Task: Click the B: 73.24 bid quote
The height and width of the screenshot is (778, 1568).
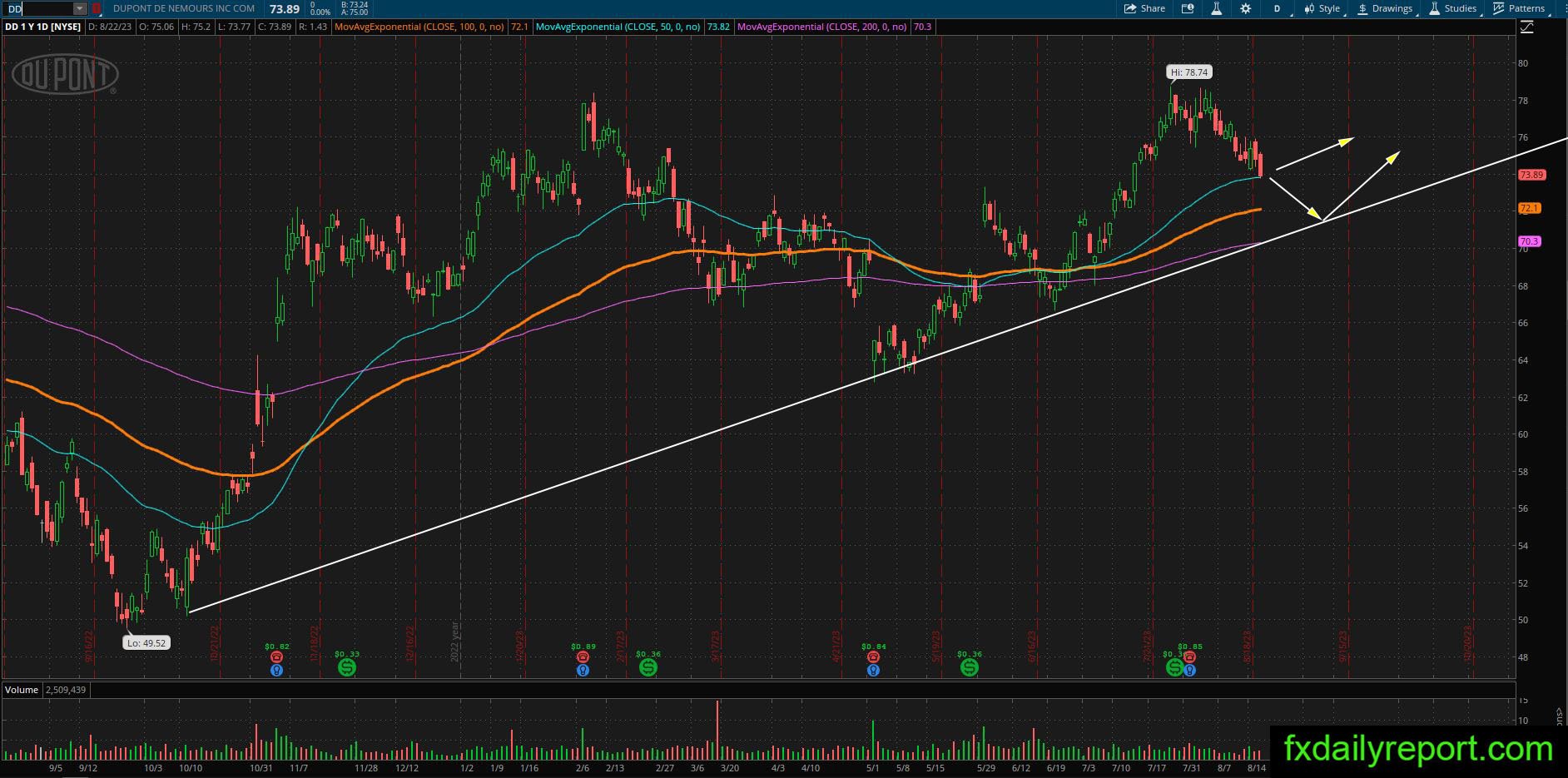Action: (355, 5)
